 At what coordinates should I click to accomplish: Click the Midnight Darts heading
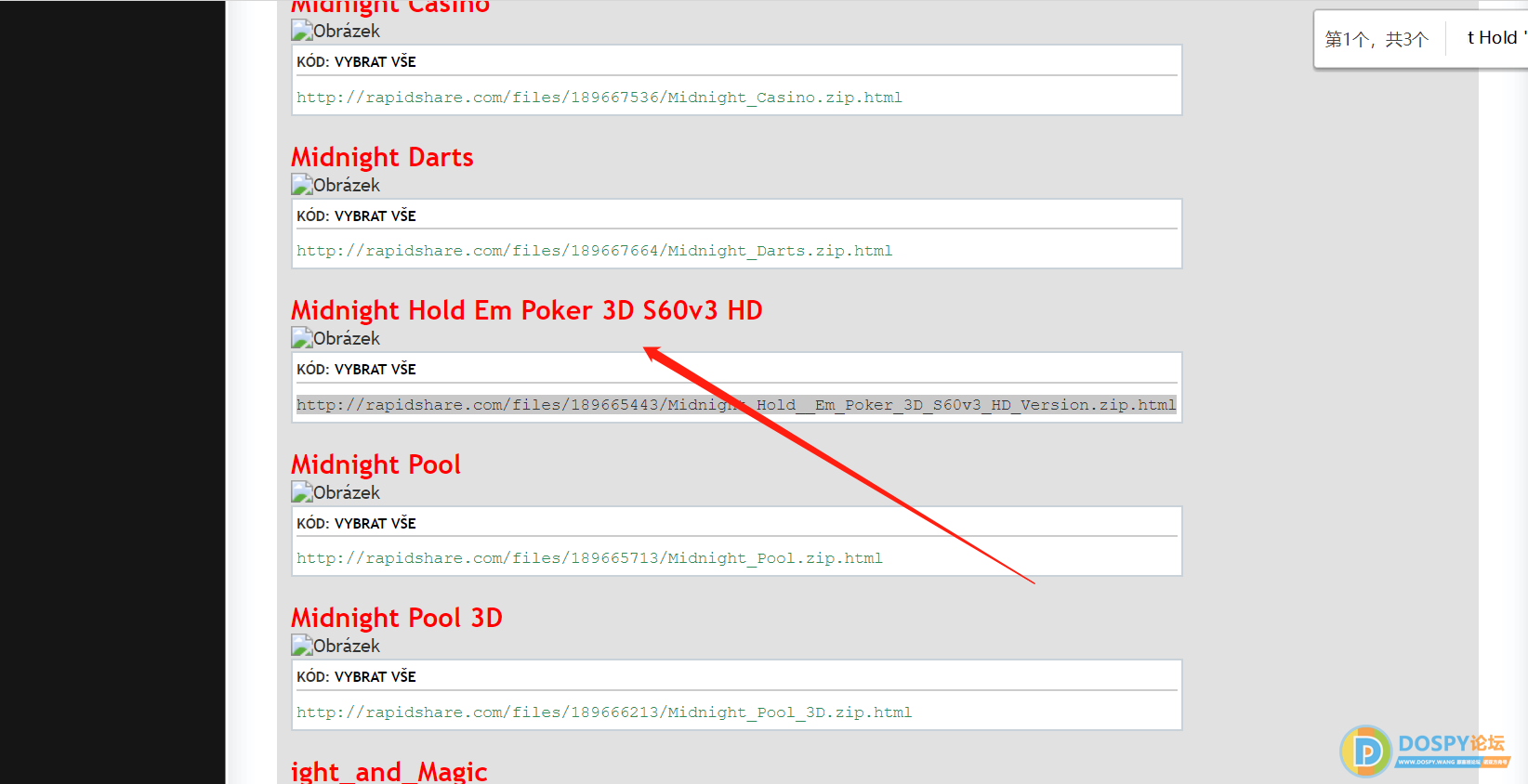tap(382, 157)
